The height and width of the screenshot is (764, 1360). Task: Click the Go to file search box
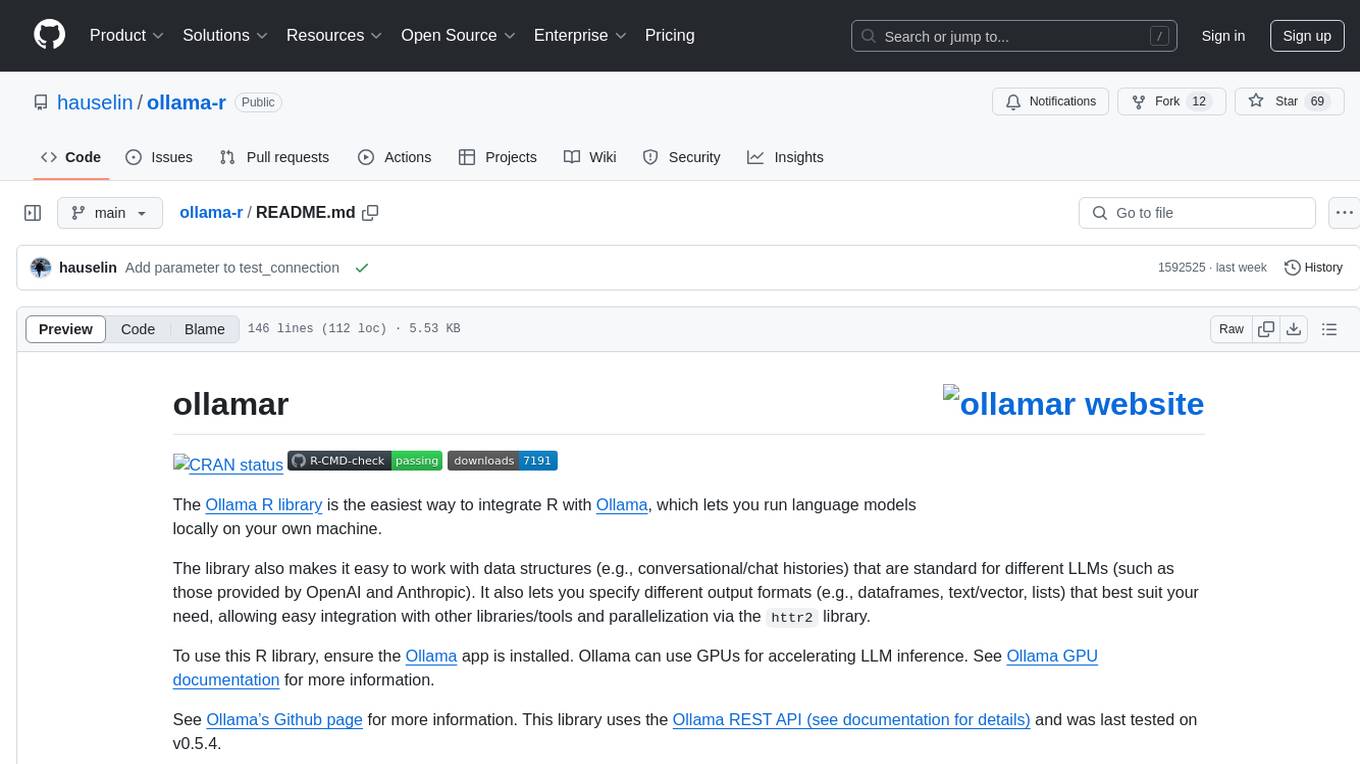click(1197, 213)
